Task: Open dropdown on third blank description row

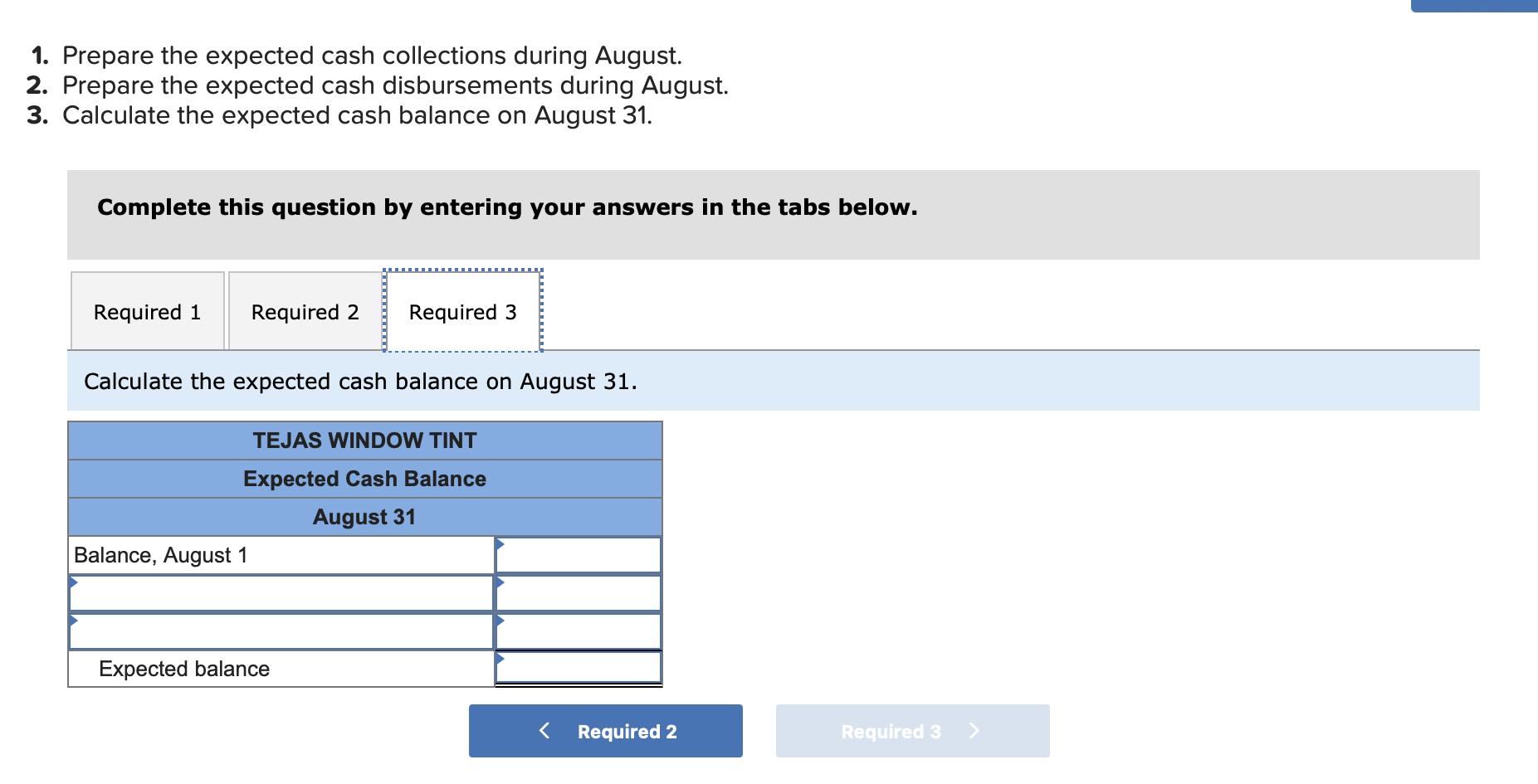Action: (73, 621)
